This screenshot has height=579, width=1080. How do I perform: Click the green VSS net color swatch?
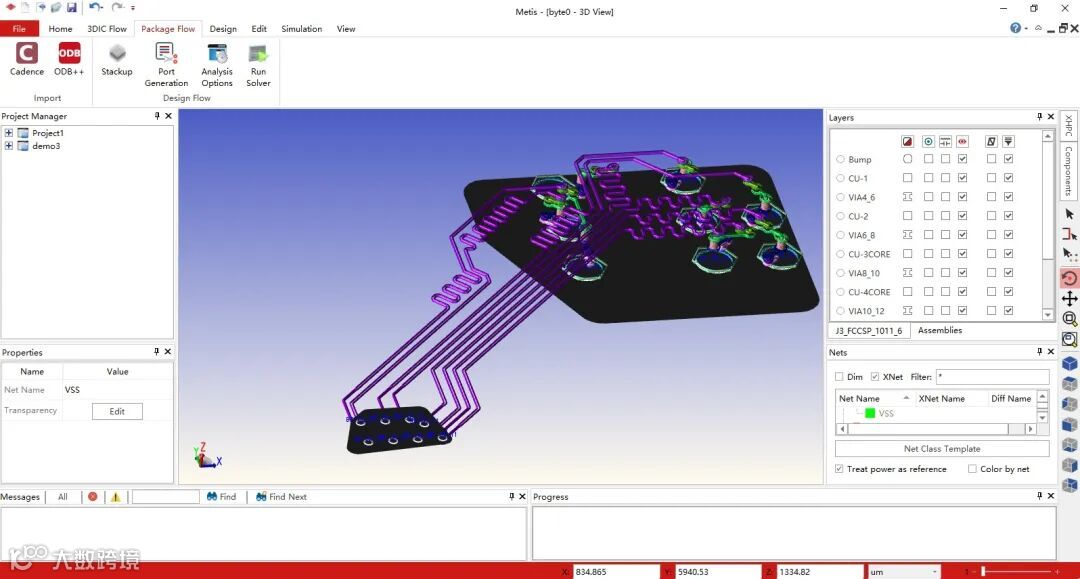tap(870, 413)
